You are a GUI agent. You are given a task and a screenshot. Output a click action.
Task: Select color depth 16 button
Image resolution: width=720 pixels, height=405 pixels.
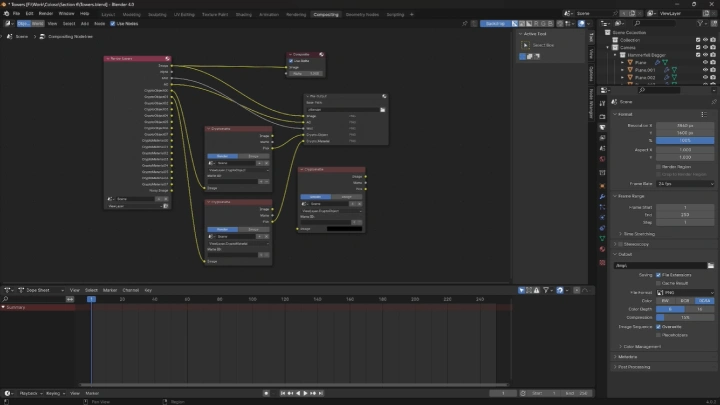pyautogui.click(x=700, y=309)
